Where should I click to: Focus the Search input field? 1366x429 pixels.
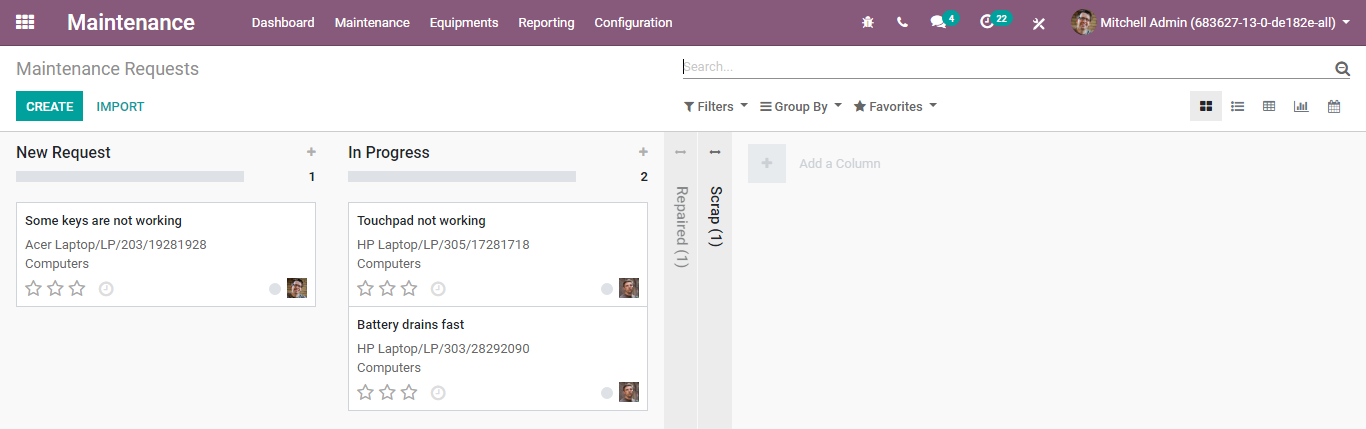coord(1007,67)
